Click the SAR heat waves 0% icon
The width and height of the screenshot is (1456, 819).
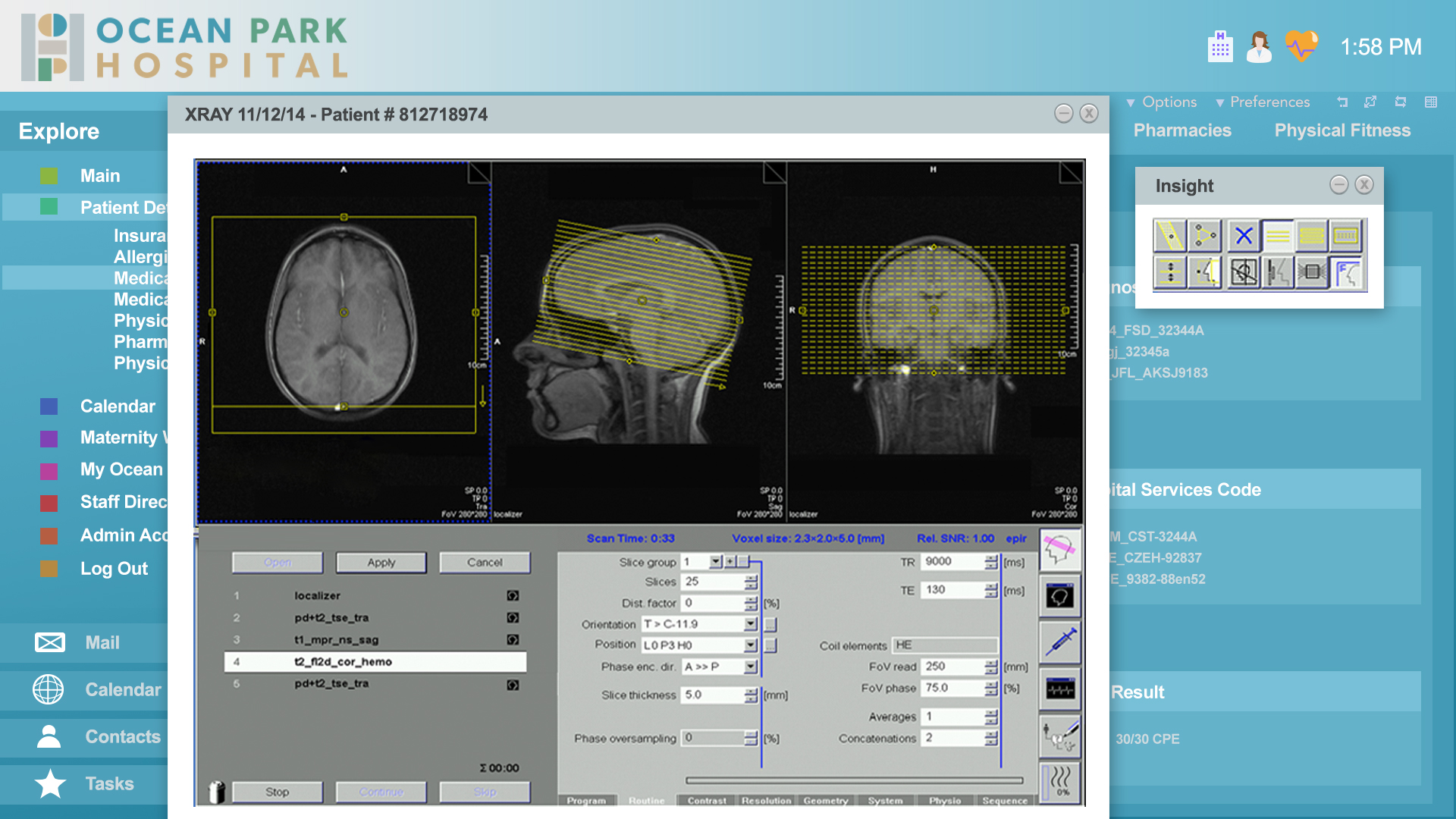click(x=1060, y=782)
